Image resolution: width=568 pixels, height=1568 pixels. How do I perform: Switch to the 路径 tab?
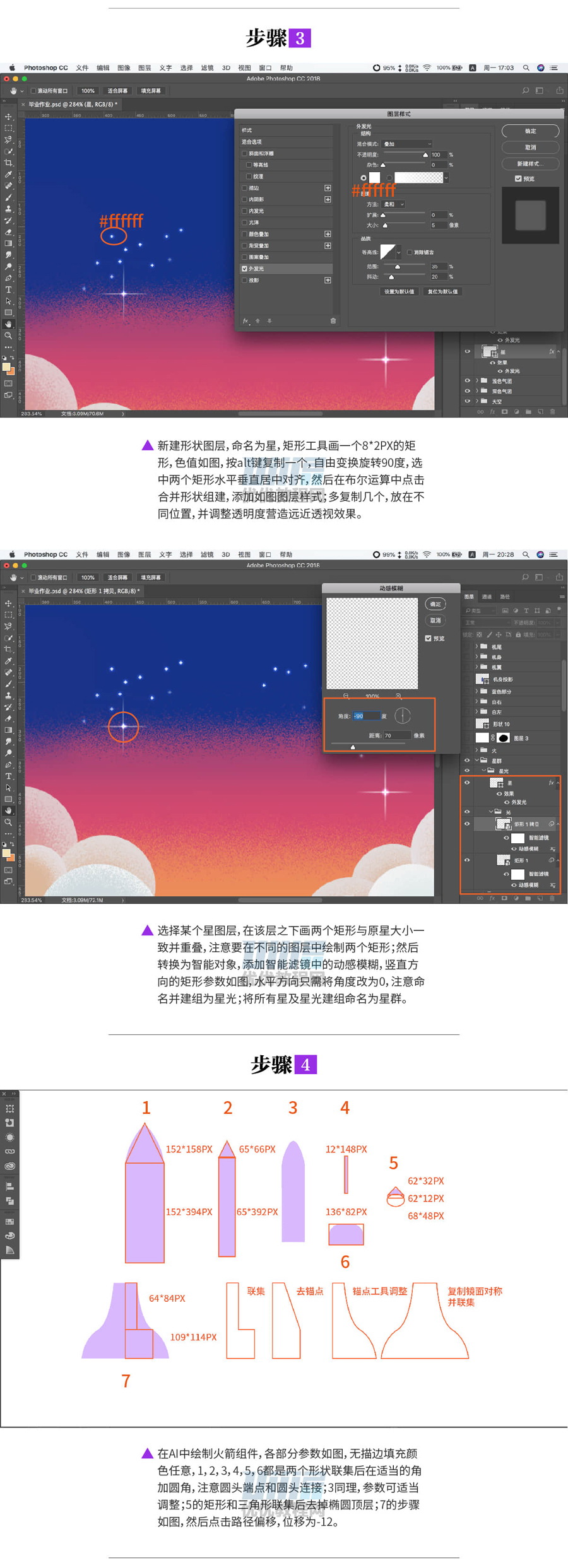pyautogui.click(x=505, y=597)
